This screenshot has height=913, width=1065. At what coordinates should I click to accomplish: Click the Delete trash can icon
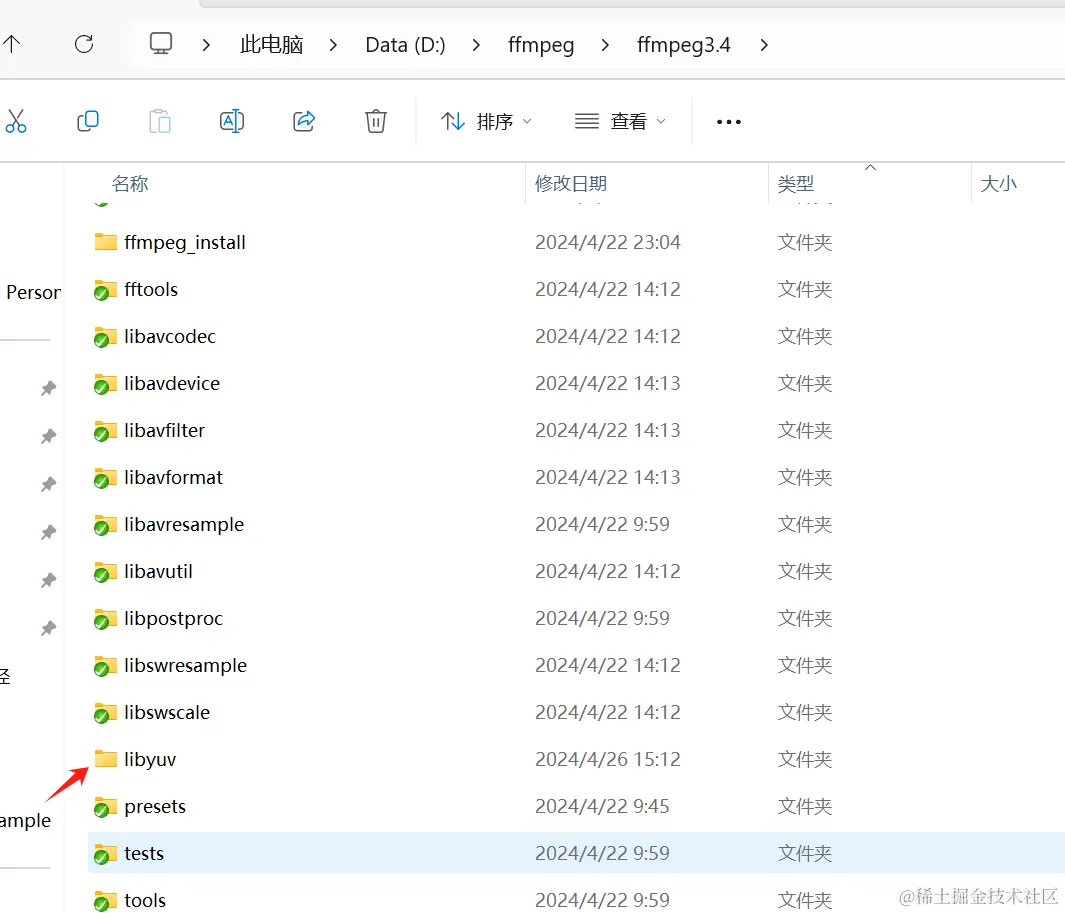[x=376, y=121]
